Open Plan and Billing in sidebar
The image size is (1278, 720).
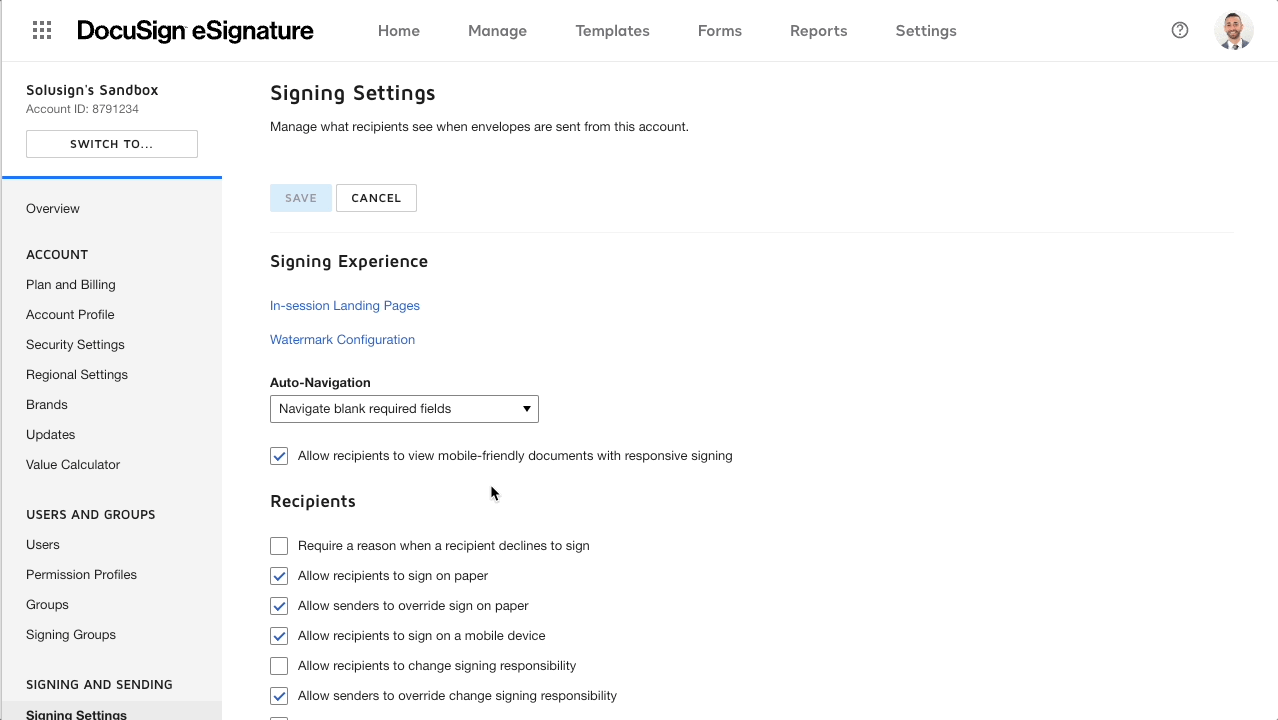pyautogui.click(x=71, y=285)
